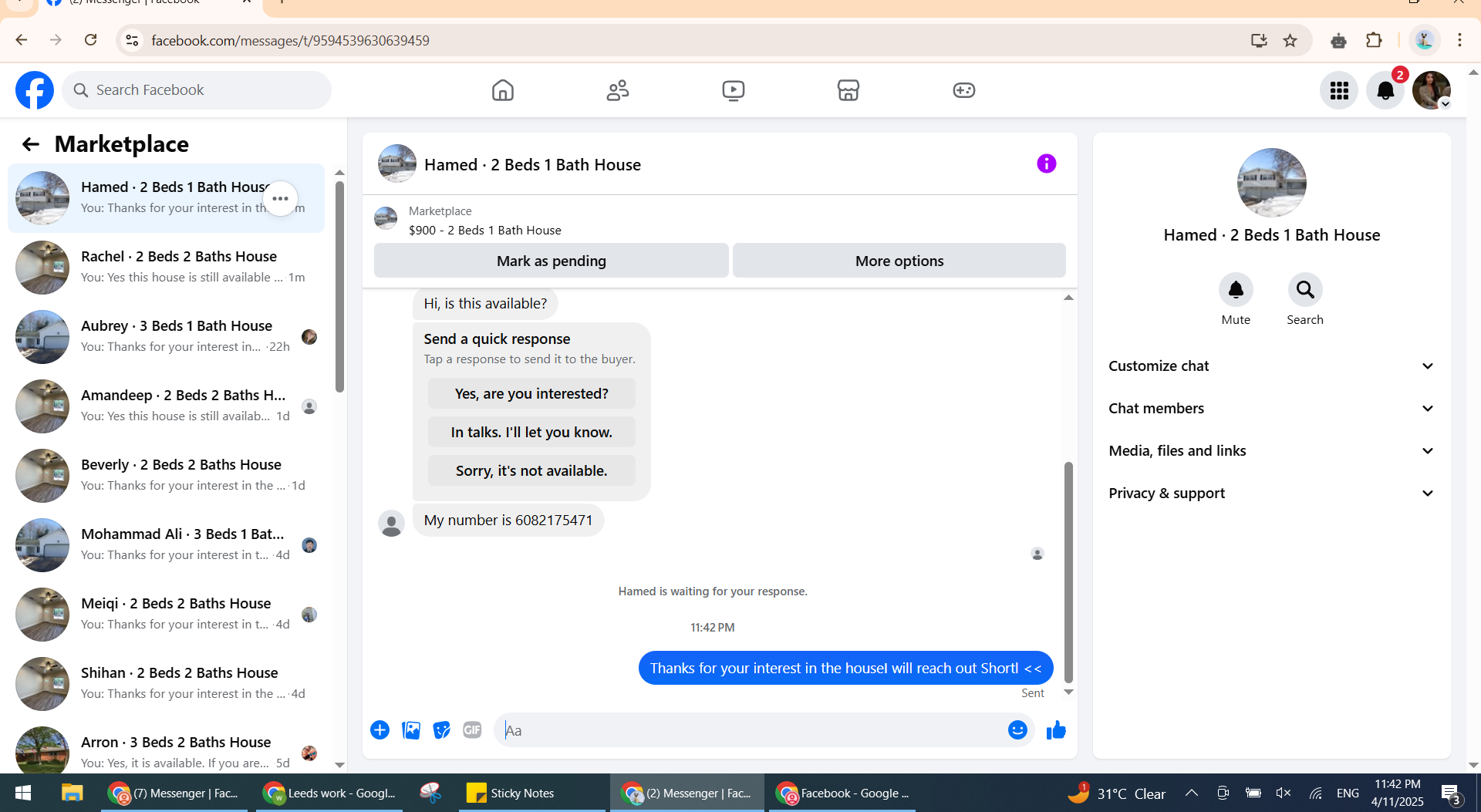This screenshot has width=1481, height=812.
Task: Open Amandeep 2 Beds 2 Baths chat
Action: 166,406
